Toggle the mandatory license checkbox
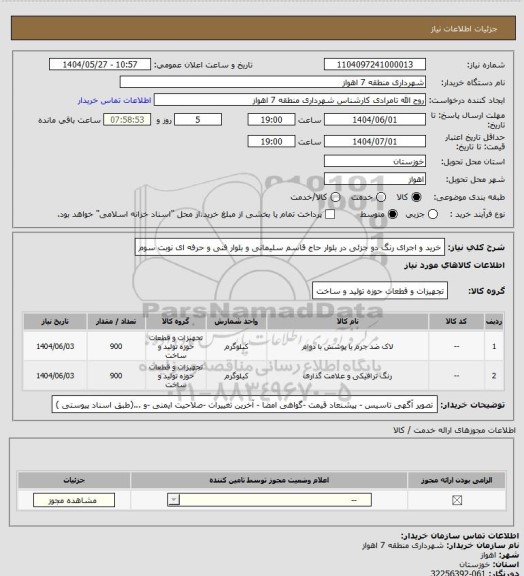This screenshot has width=524, height=576. (457, 500)
